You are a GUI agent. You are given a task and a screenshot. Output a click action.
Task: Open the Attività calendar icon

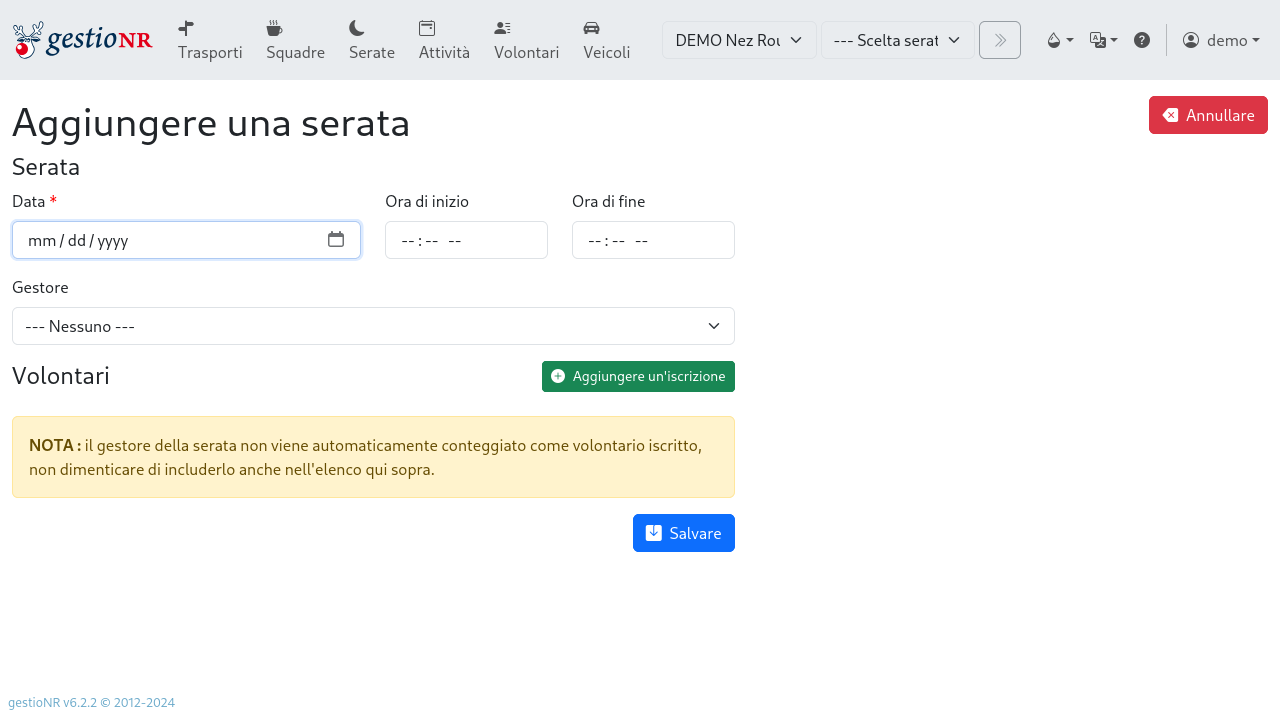[x=427, y=28]
